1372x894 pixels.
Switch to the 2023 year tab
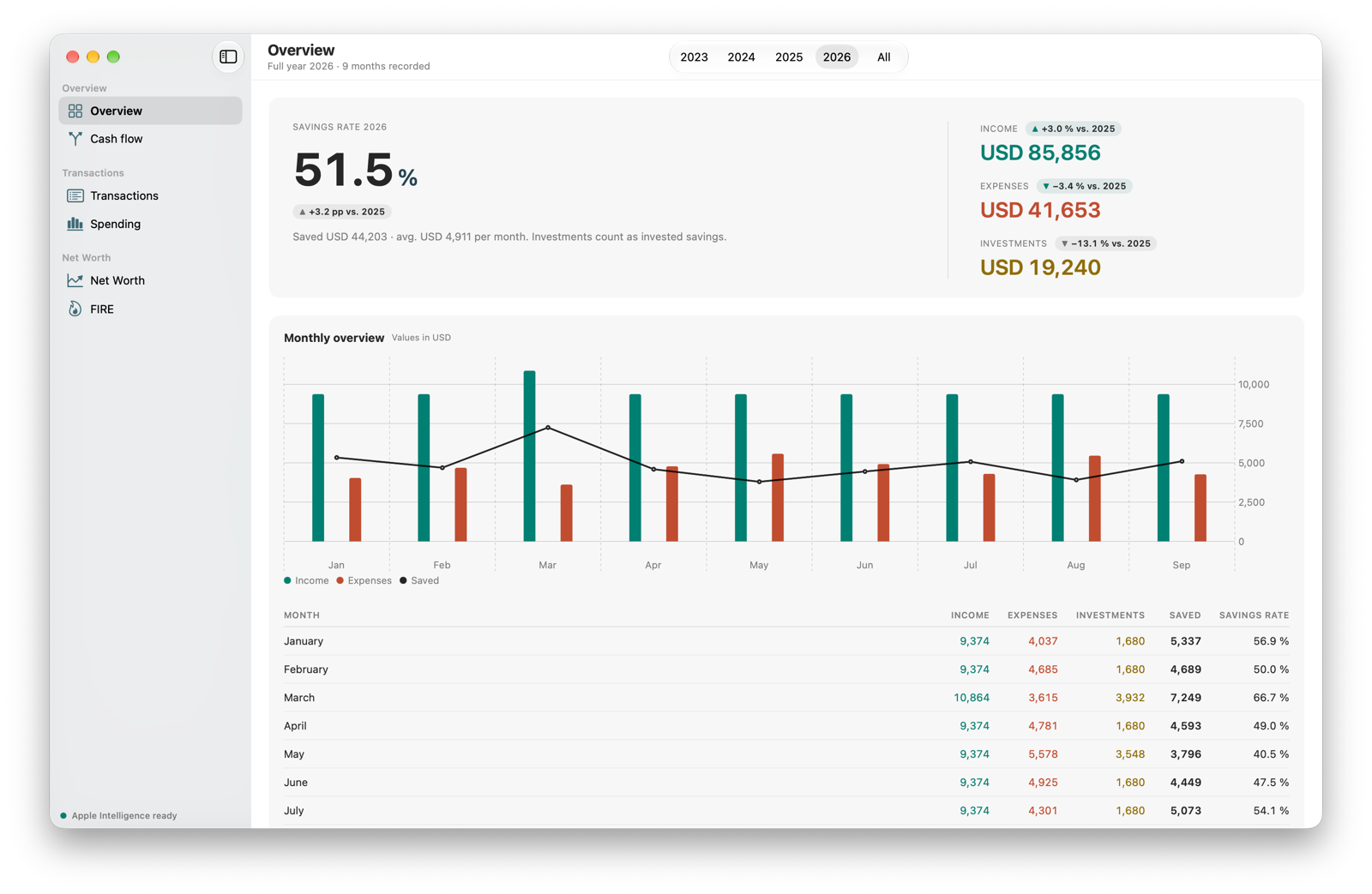click(x=694, y=57)
